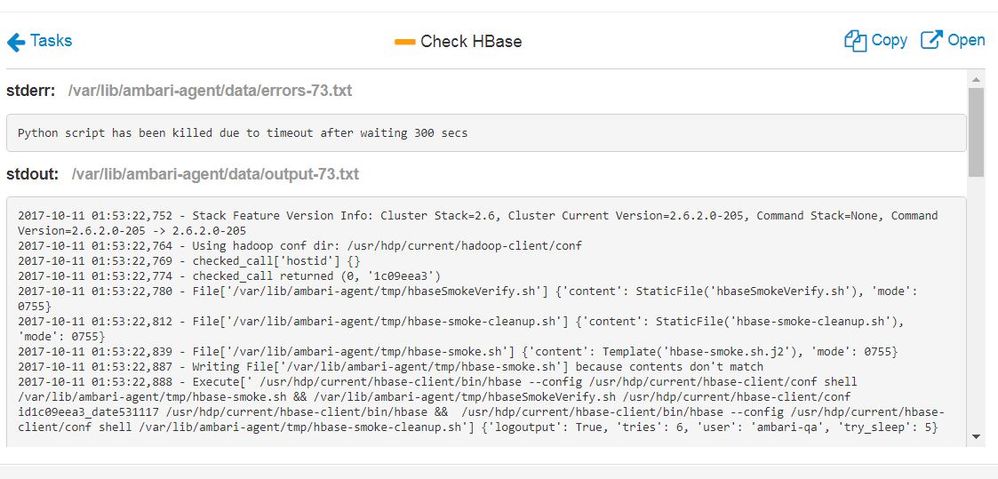This screenshot has width=998, height=479.
Task: Click the Copy clipboard icon
Action: (855, 41)
